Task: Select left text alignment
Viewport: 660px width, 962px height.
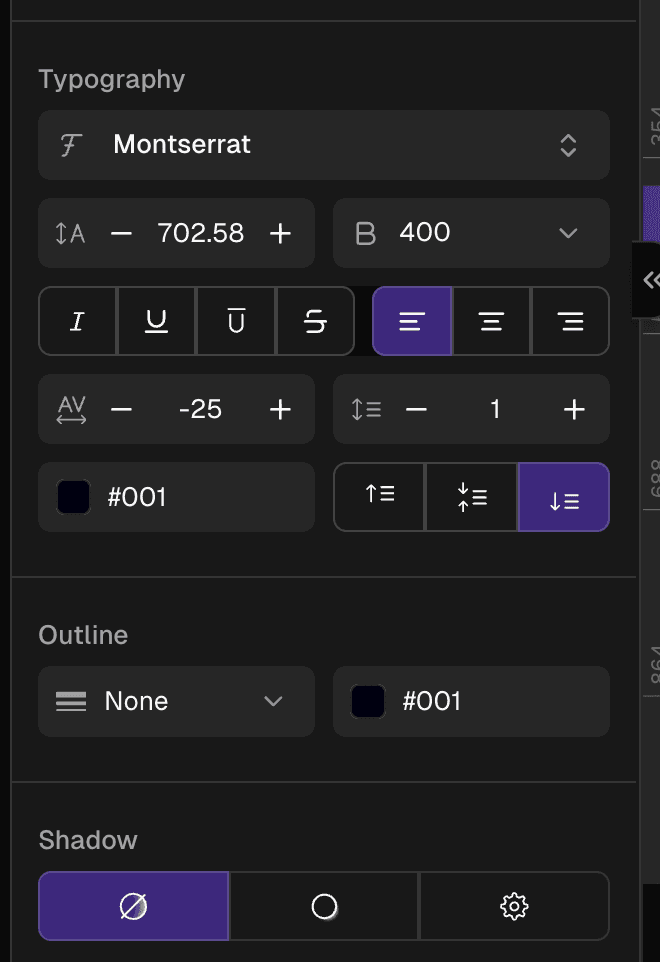Action: [412, 322]
